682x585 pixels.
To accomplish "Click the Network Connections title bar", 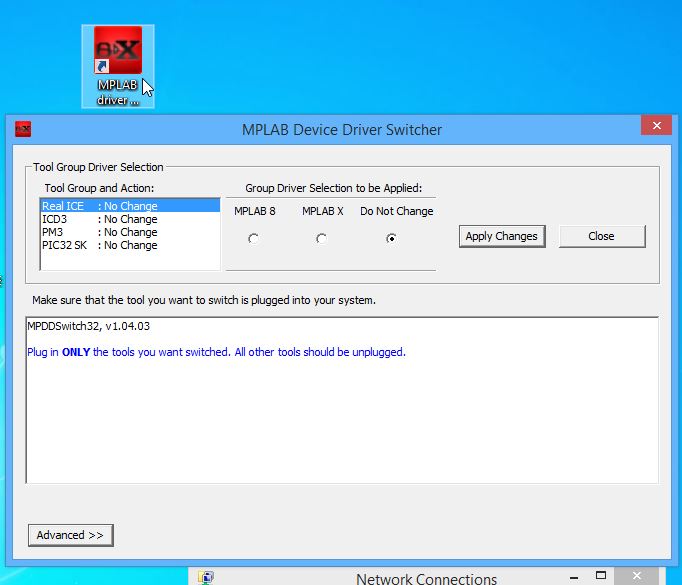I will click(426, 577).
